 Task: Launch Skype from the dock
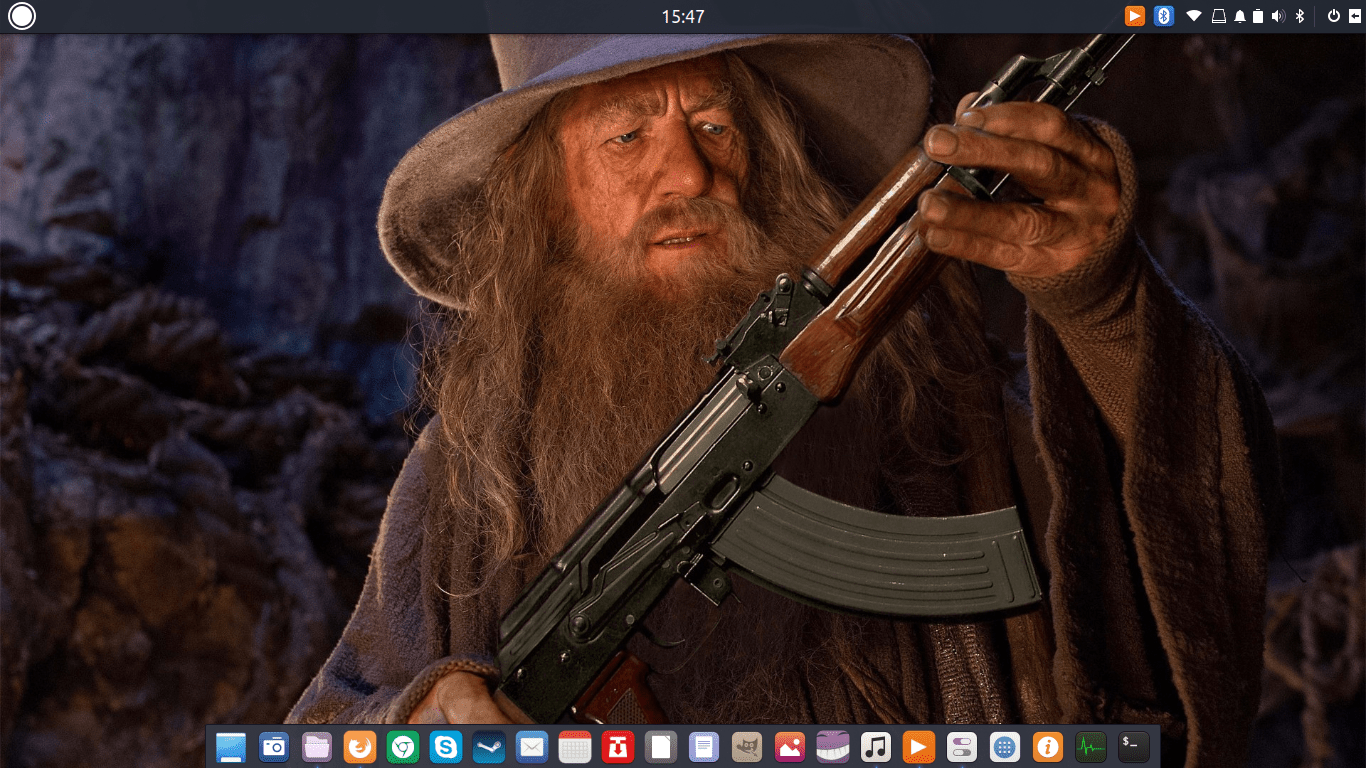pyautogui.click(x=446, y=746)
